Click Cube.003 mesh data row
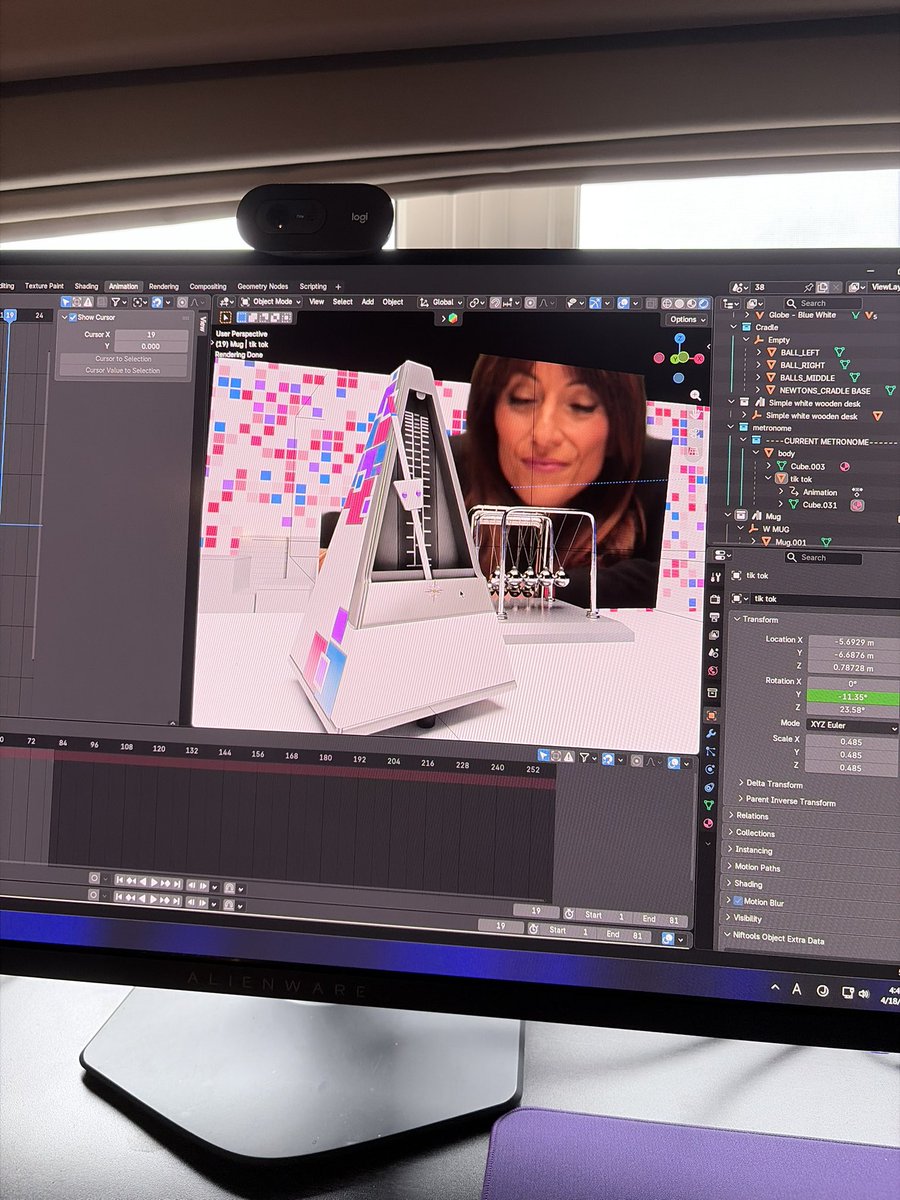The height and width of the screenshot is (1200, 900). point(806,466)
